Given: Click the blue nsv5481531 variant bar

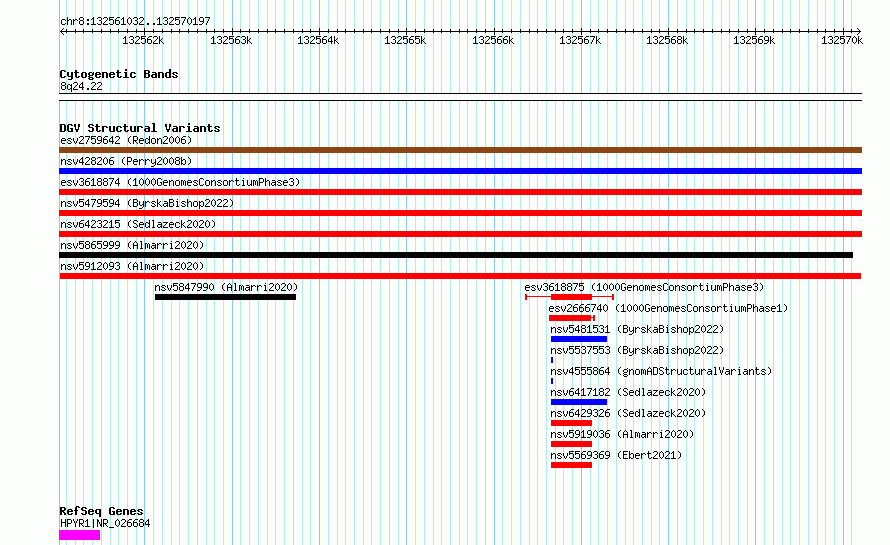Looking at the screenshot, I should (579, 339).
